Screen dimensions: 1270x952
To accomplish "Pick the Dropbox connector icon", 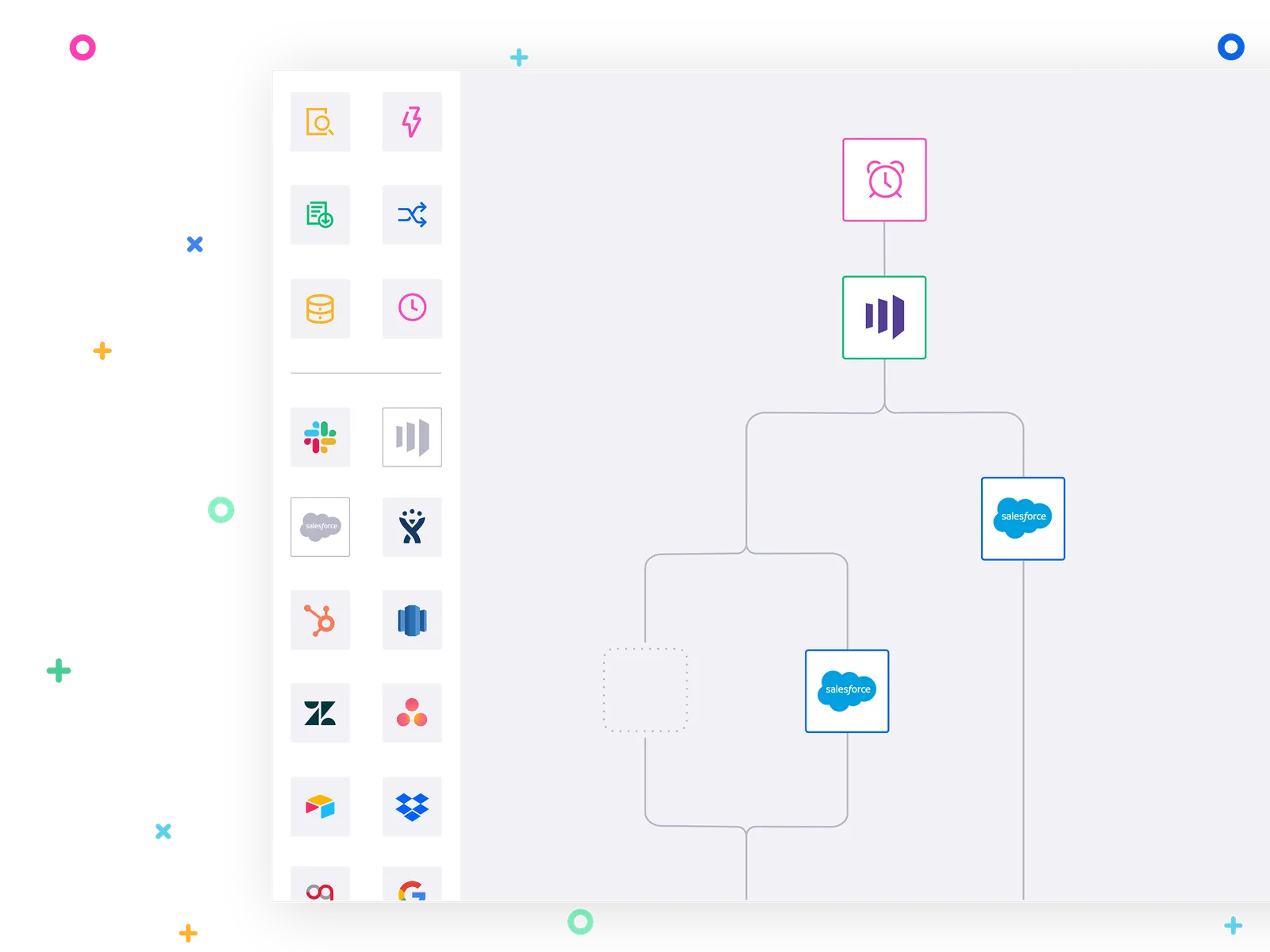I will (x=412, y=806).
